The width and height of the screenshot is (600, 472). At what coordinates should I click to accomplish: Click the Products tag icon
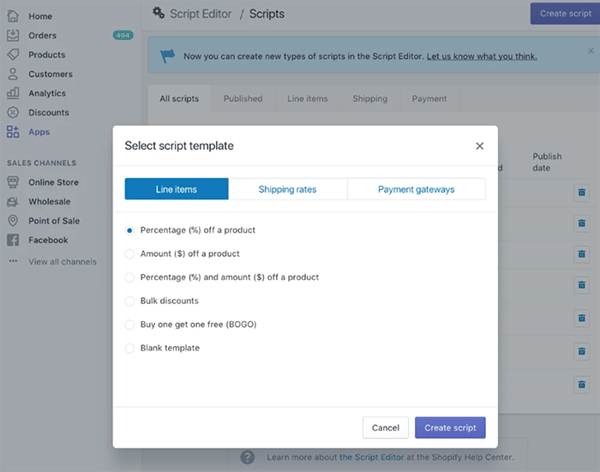click(x=13, y=54)
